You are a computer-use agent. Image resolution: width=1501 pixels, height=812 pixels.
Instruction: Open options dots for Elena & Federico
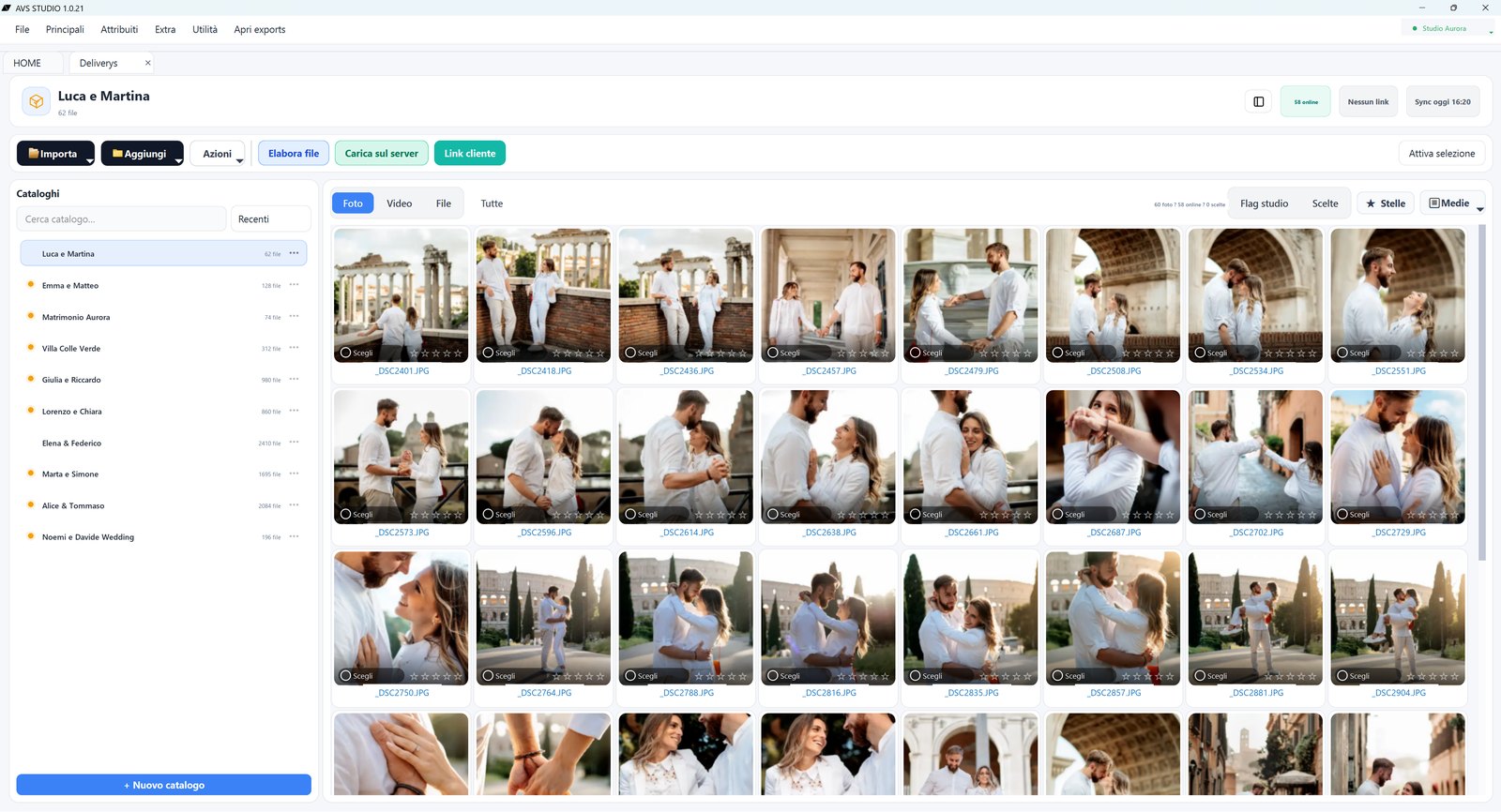coord(294,443)
